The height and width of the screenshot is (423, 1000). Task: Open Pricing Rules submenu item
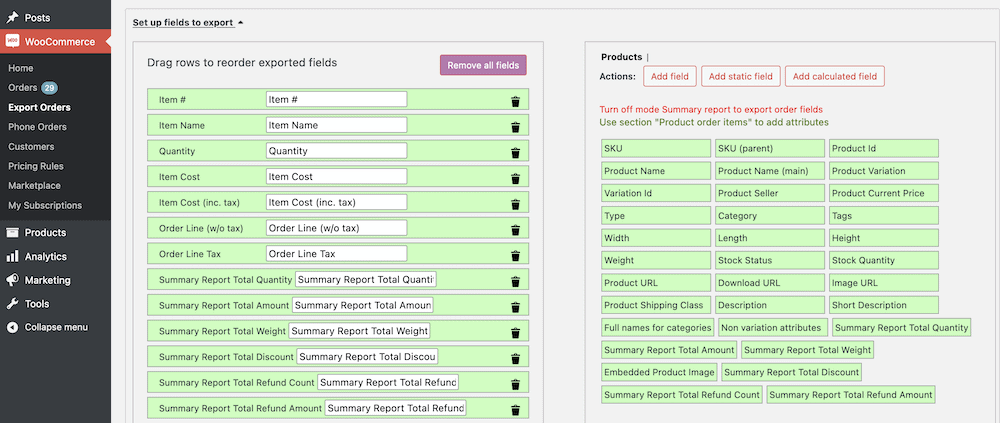tap(36, 166)
